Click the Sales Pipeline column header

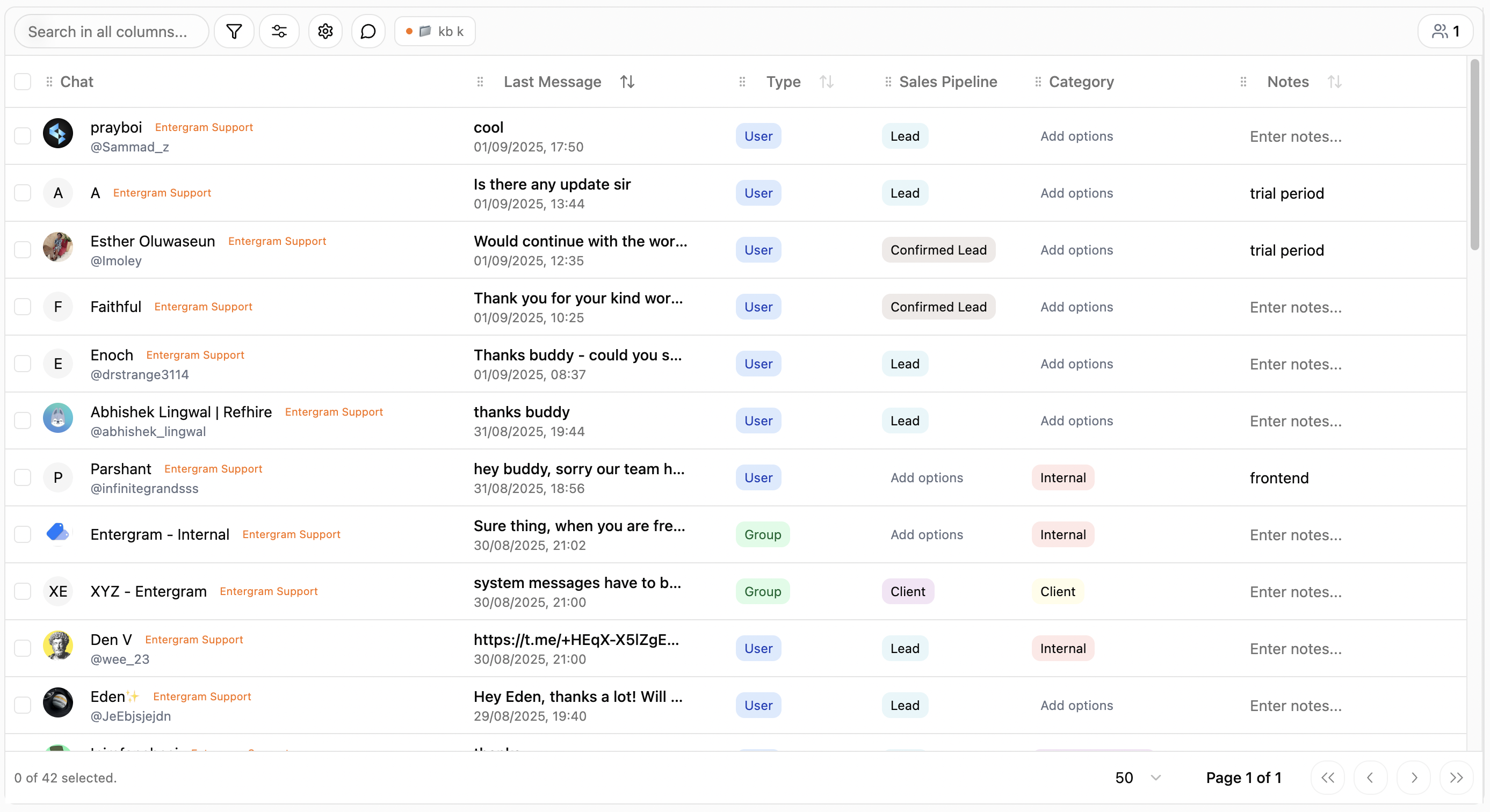point(947,82)
